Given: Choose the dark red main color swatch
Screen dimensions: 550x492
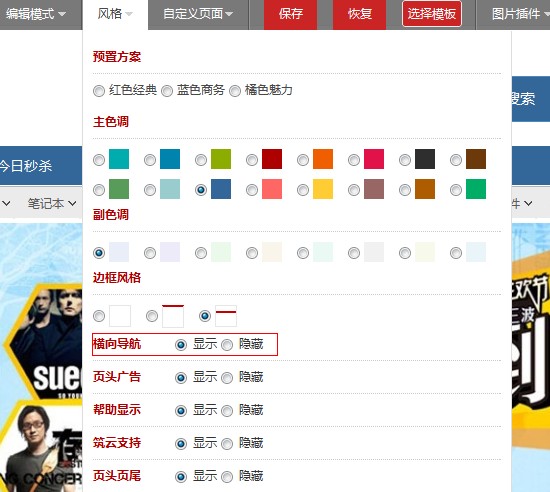Looking at the screenshot, I should pyautogui.click(x=272, y=159).
